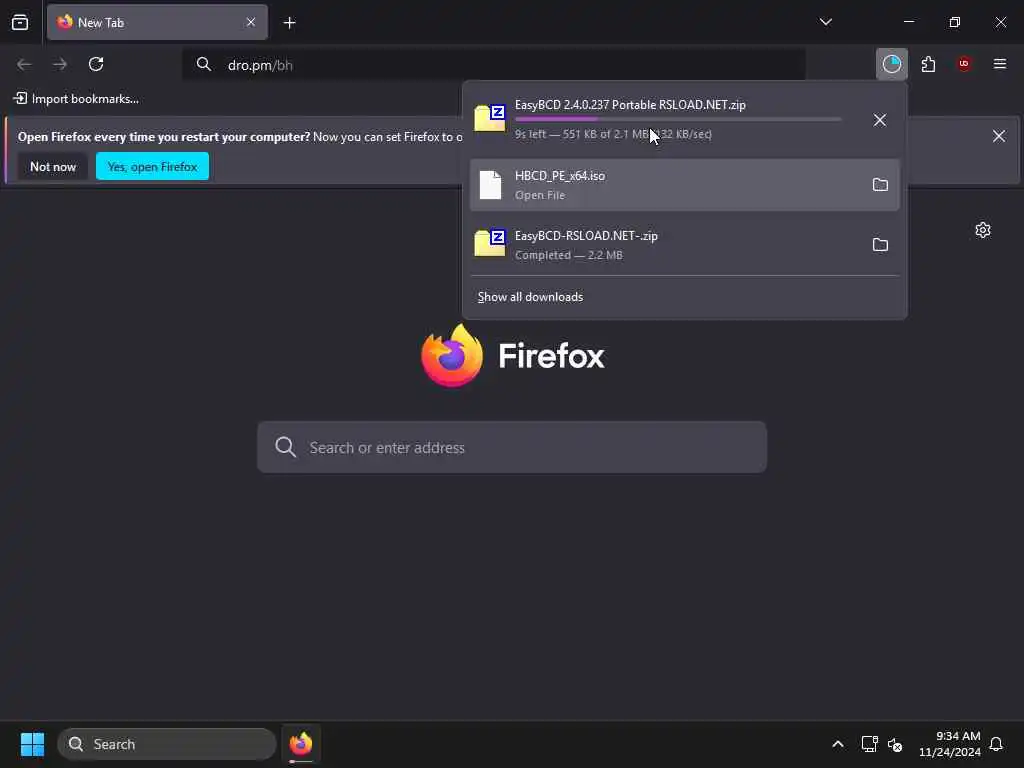The width and height of the screenshot is (1024, 768).
Task: Click the taskbar Search box
Action: 167,744
